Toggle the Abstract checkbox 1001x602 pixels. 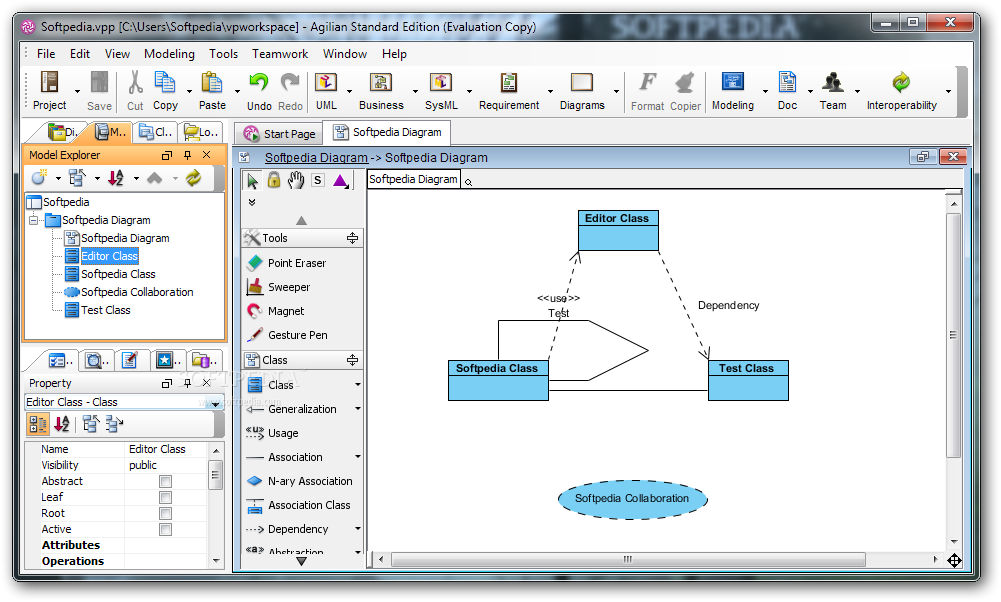165,481
